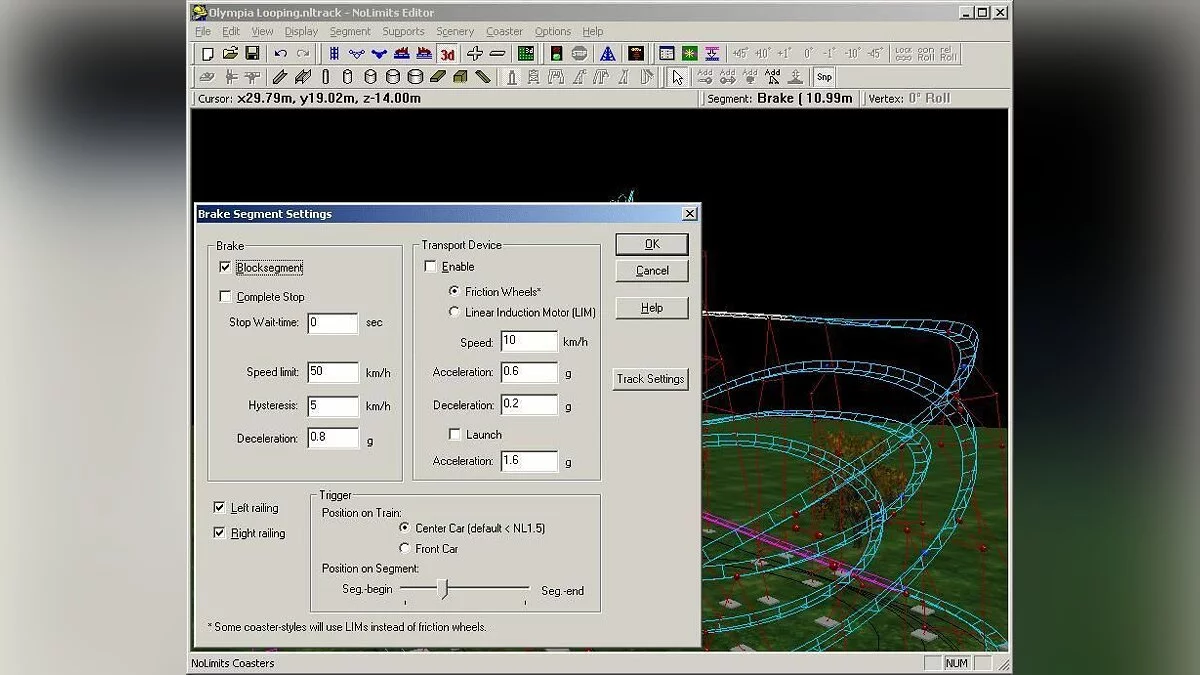Open the Display menu

point(301,31)
